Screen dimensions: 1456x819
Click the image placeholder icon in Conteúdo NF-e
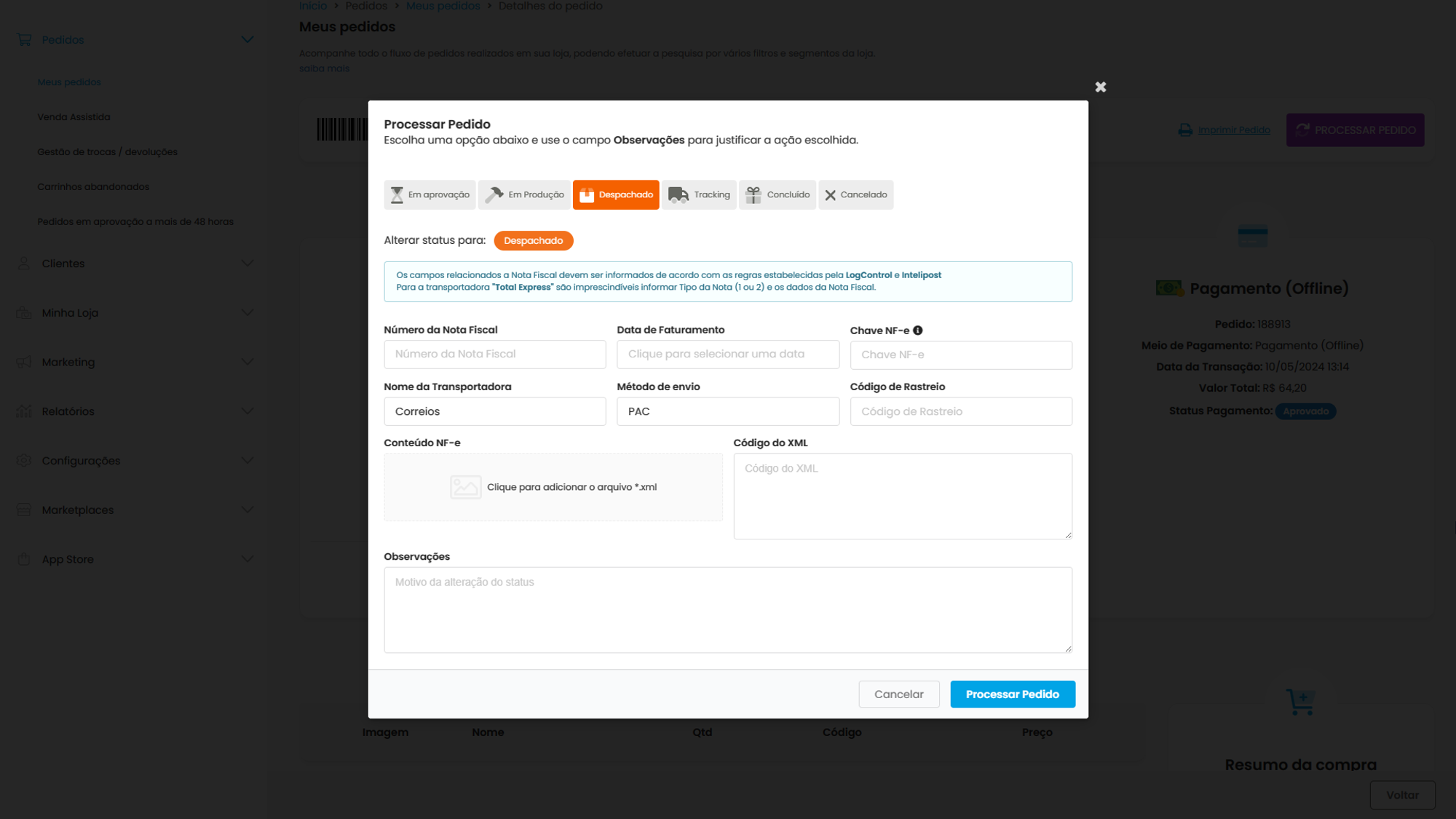click(465, 487)
